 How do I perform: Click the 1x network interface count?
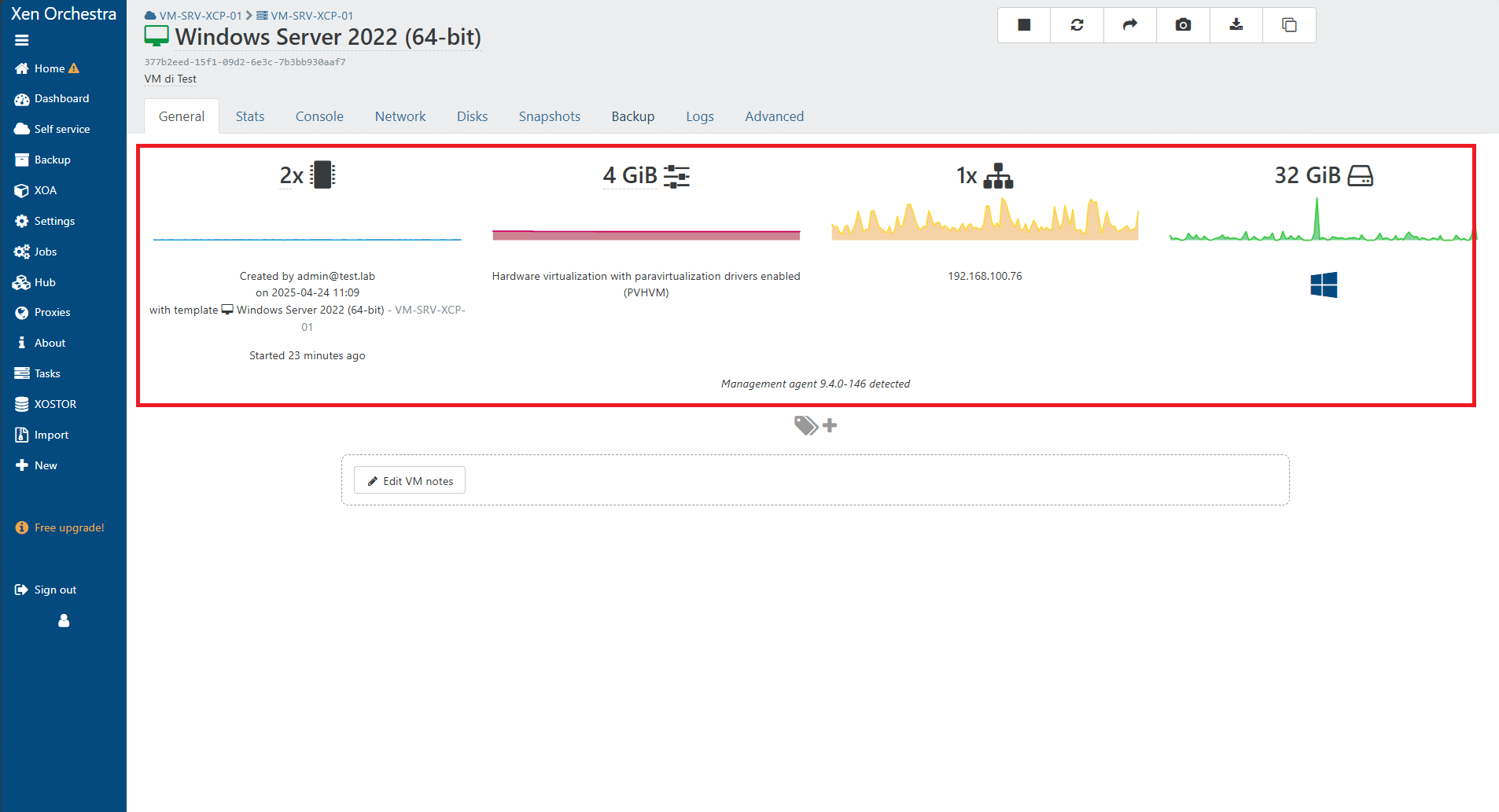click(967, 175)
